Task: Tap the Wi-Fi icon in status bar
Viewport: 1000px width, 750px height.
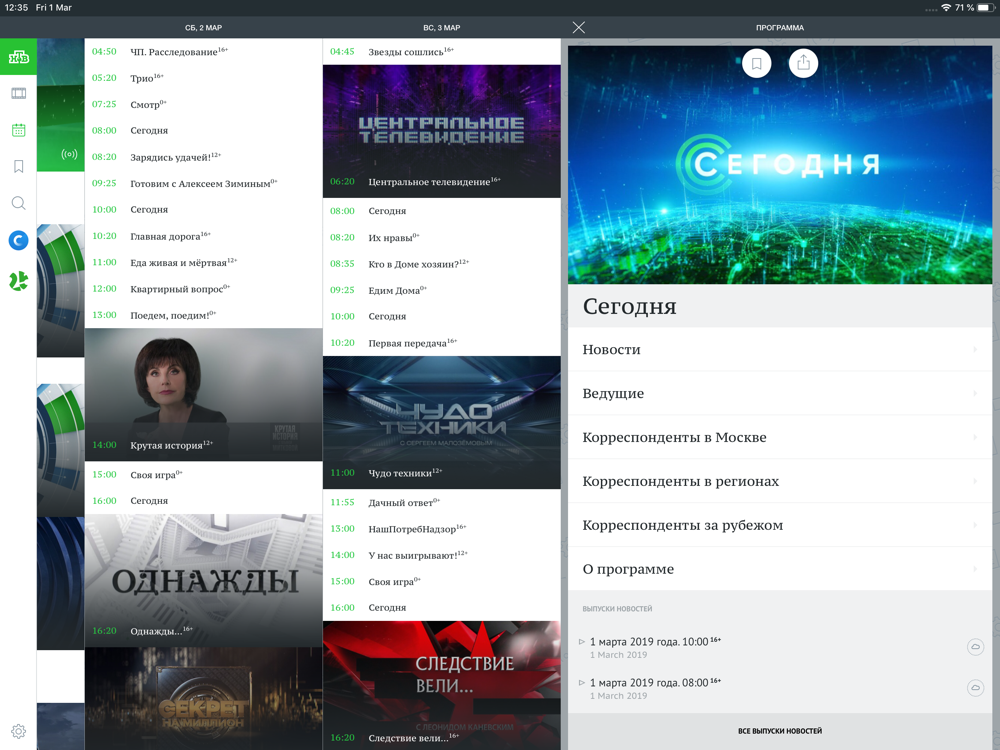Action: pos(946,8)
